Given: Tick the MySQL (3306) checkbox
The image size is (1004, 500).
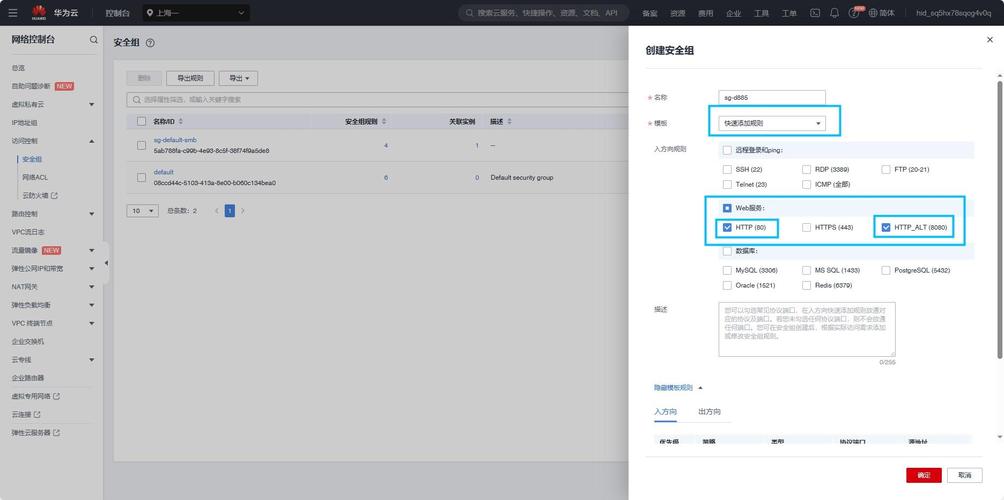Looking at the screenshot, I should pos(727,270).
